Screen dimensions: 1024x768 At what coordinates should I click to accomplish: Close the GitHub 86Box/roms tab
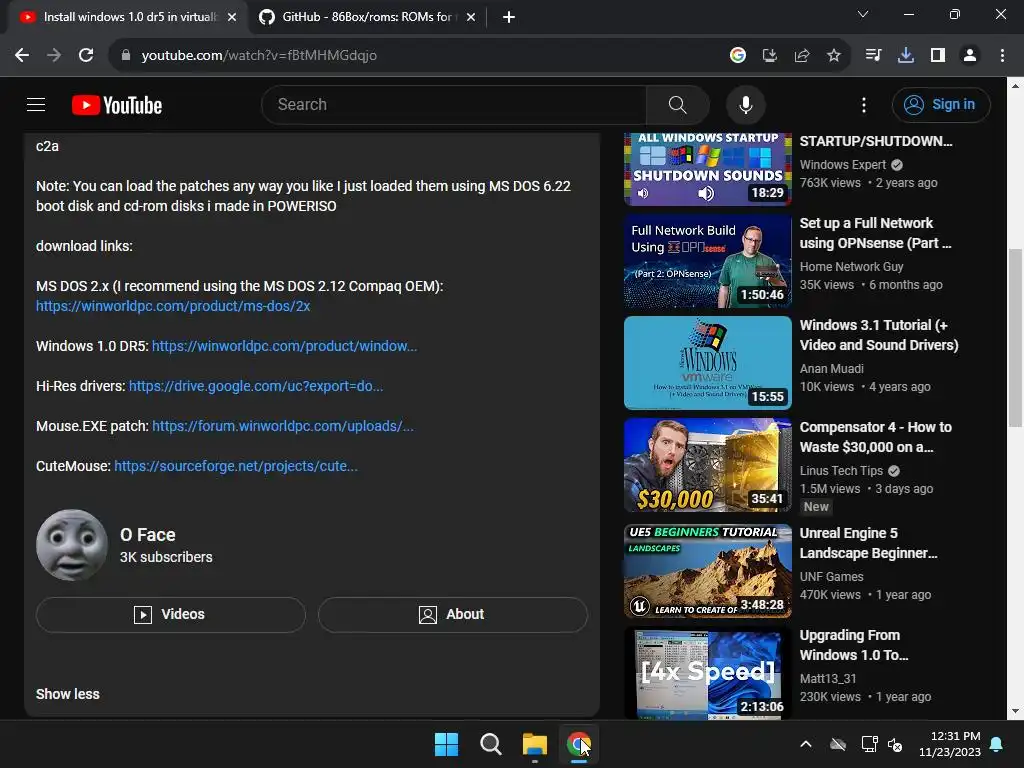(x=471, y=17)
